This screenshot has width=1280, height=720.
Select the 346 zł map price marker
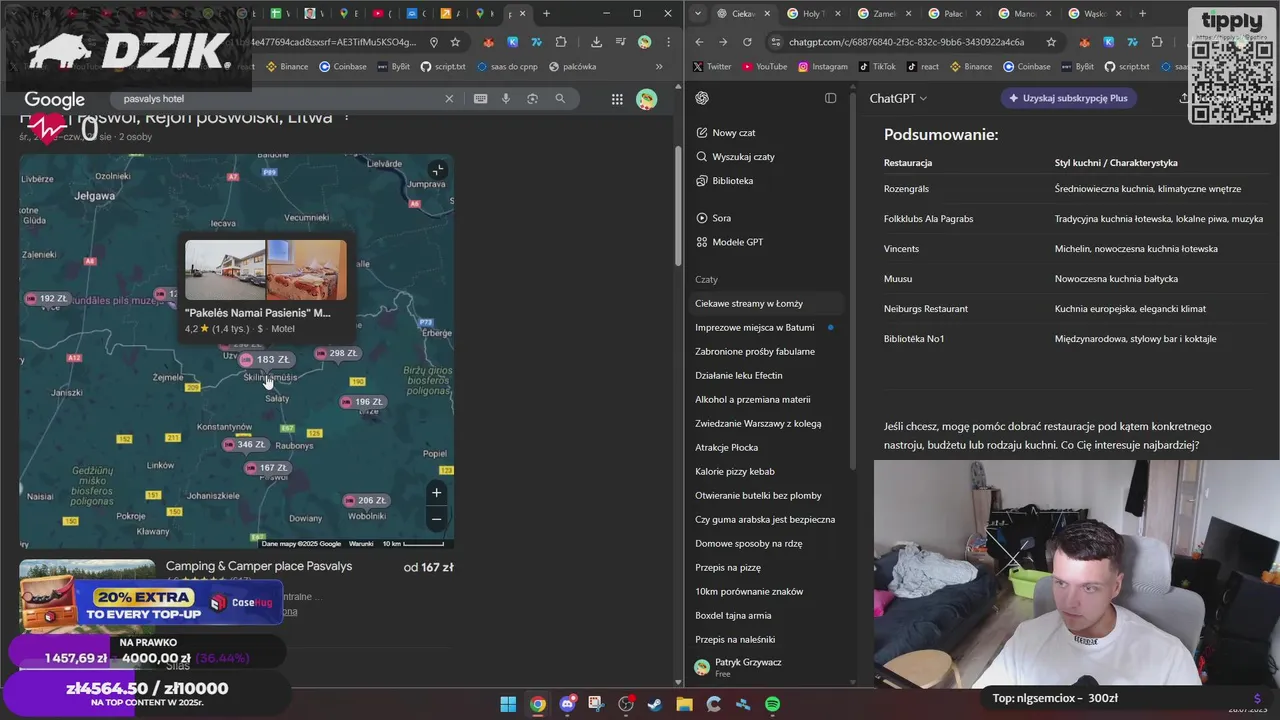(244, 444)
